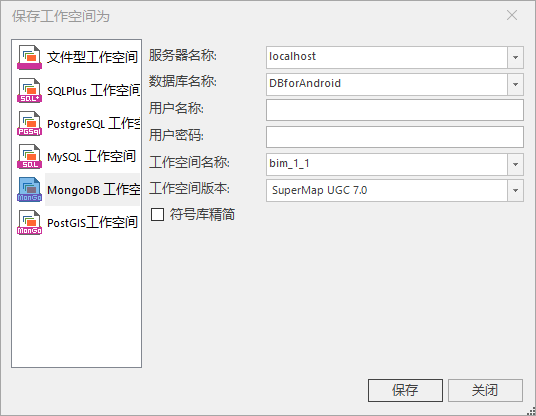Viewport: 536px width, 416px height.
Task: Open the 数据库名称 dropdown arrow
Action: pos(515,84)
